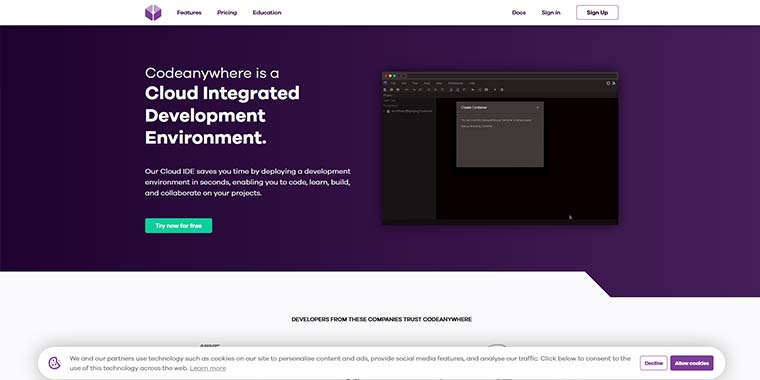Screen dimensions: 760x380
Task: Click the Create Container dialog in the preview
Action: [500, 134]
